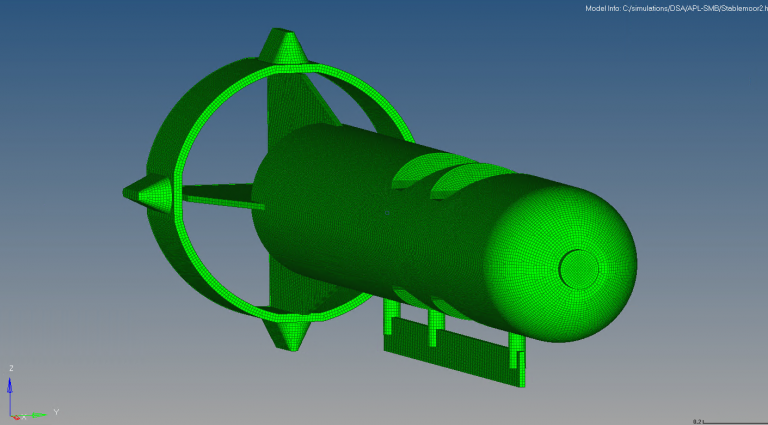The width and height of the screenshot is (768, 425).
Task: Click the Model Info file path text
Action: point(675,9)
